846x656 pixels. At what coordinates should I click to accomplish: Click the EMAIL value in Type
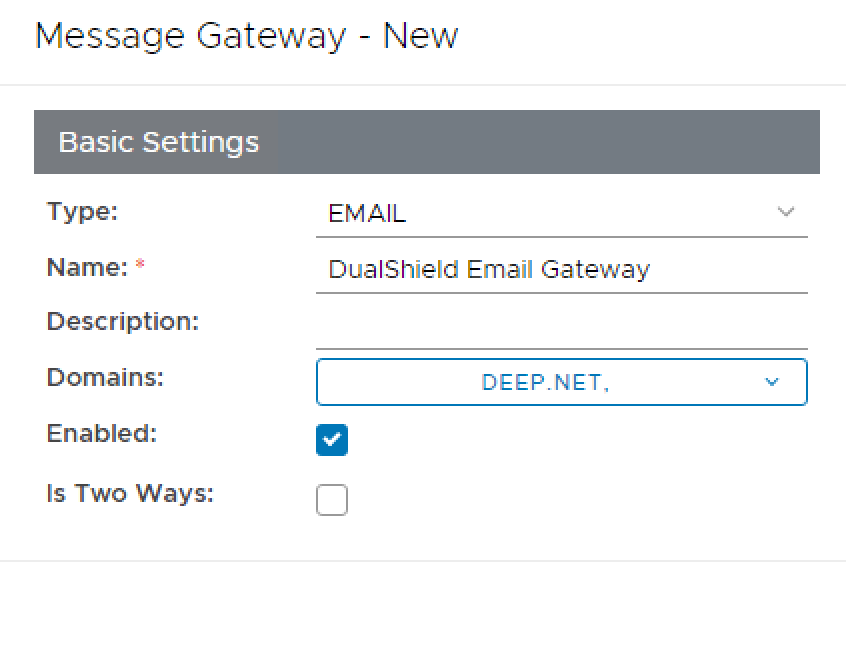coord(367,213)
